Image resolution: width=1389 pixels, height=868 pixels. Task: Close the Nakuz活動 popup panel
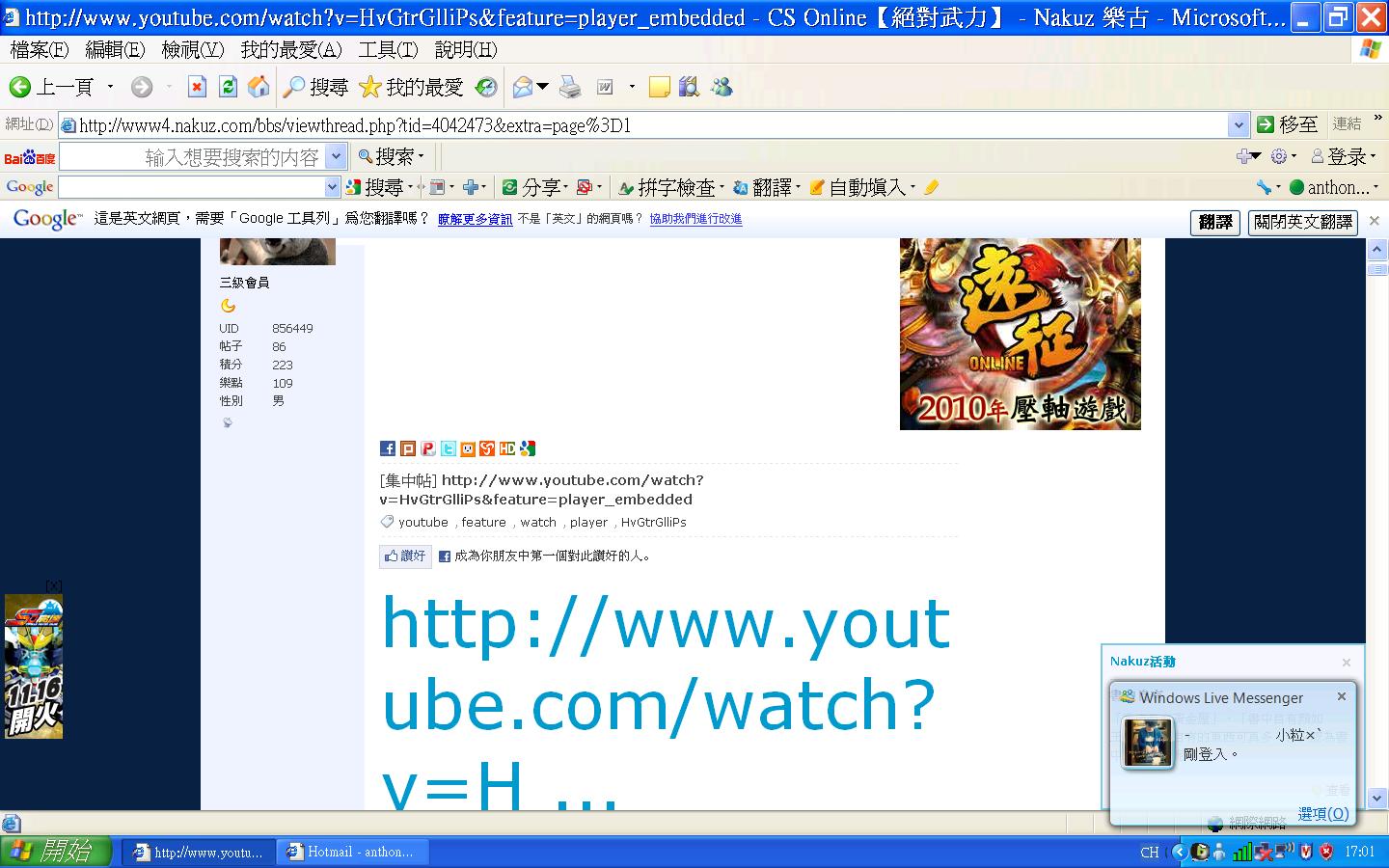click(x=1347, y=663)
